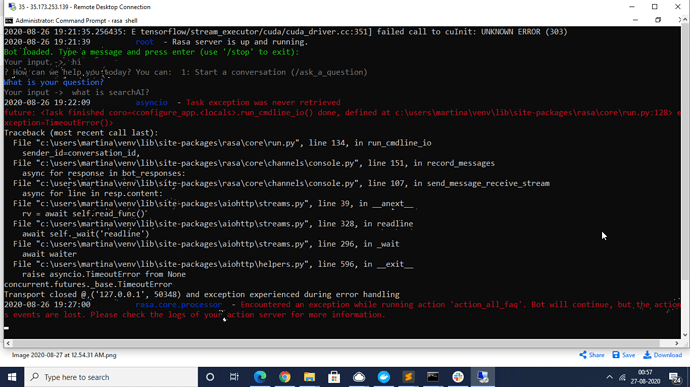Launch Microsoft Edge from the taskbar

pos(260,377)
